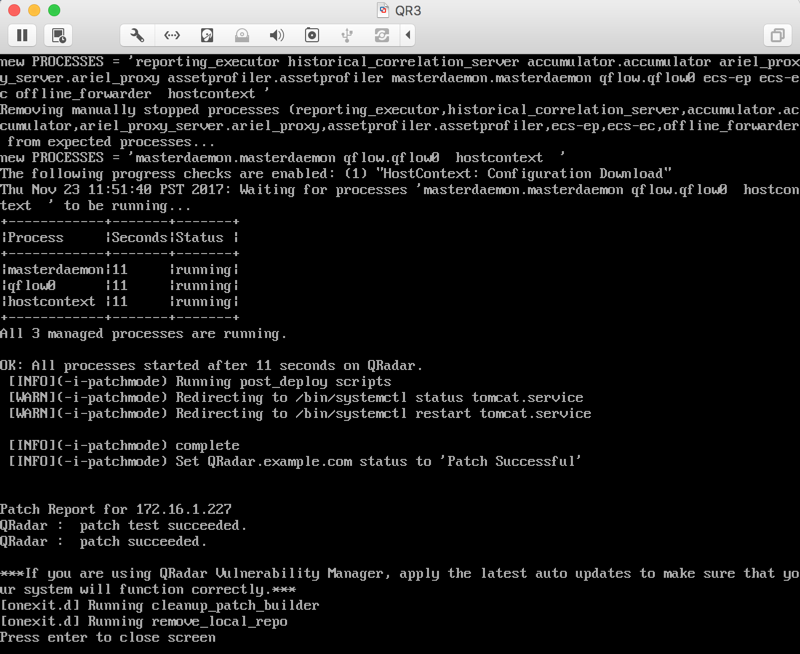800x654 pixels.
Task: Click 'Running post_deploy scripts' line
Action: (x=199, y=382)
